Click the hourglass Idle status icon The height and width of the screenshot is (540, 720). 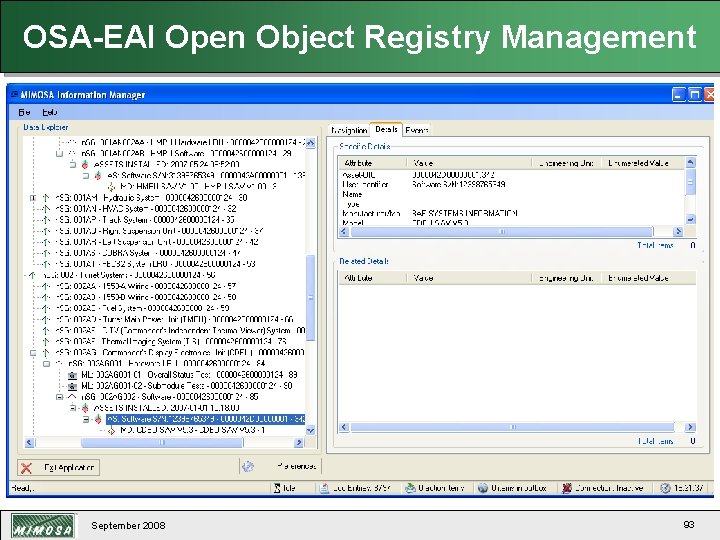point(277,488)
